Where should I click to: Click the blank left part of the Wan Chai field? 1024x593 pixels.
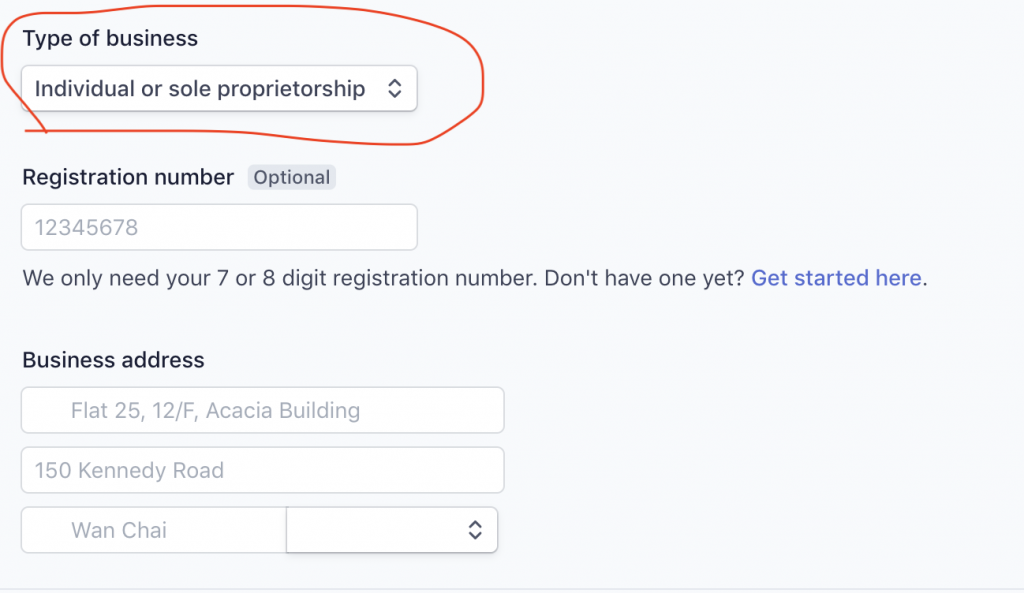click(45, 530)
